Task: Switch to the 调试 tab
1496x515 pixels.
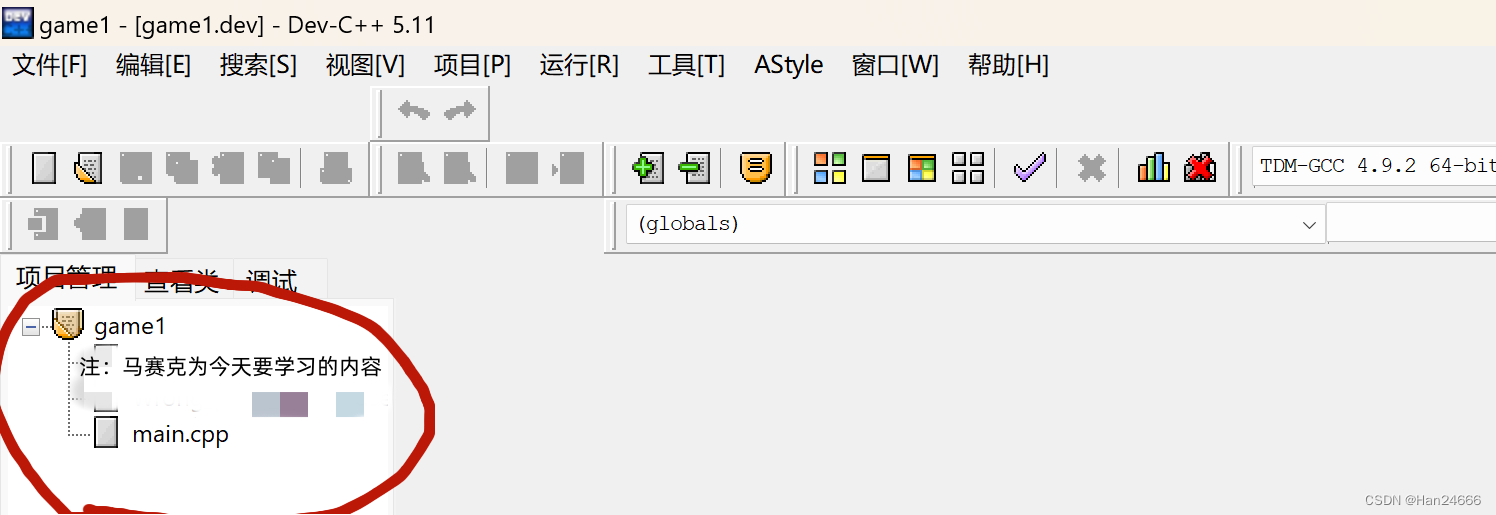Action: (272, 281)
